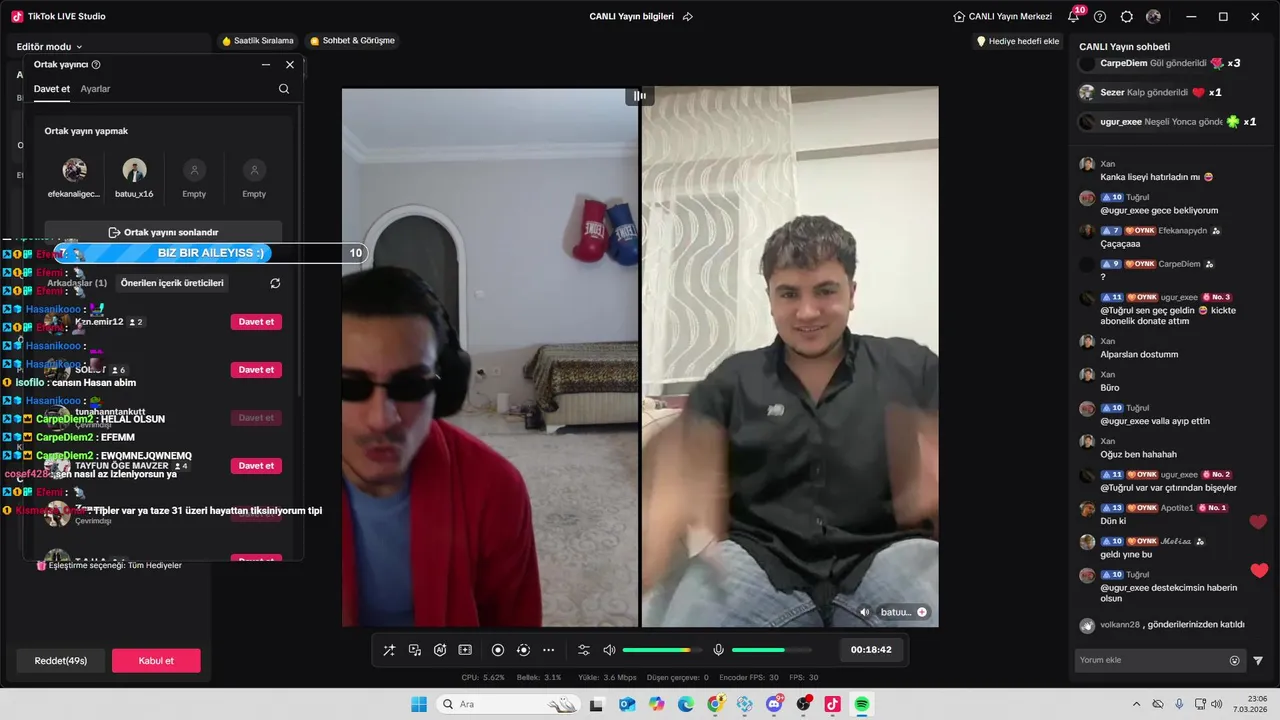
Task: Open the profile avatar in title bar
Action: (1153, 17)
